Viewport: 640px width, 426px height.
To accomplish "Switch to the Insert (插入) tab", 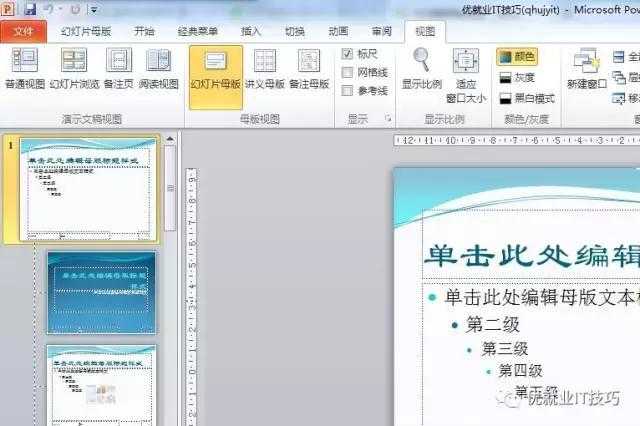I will tap(251, 31).
